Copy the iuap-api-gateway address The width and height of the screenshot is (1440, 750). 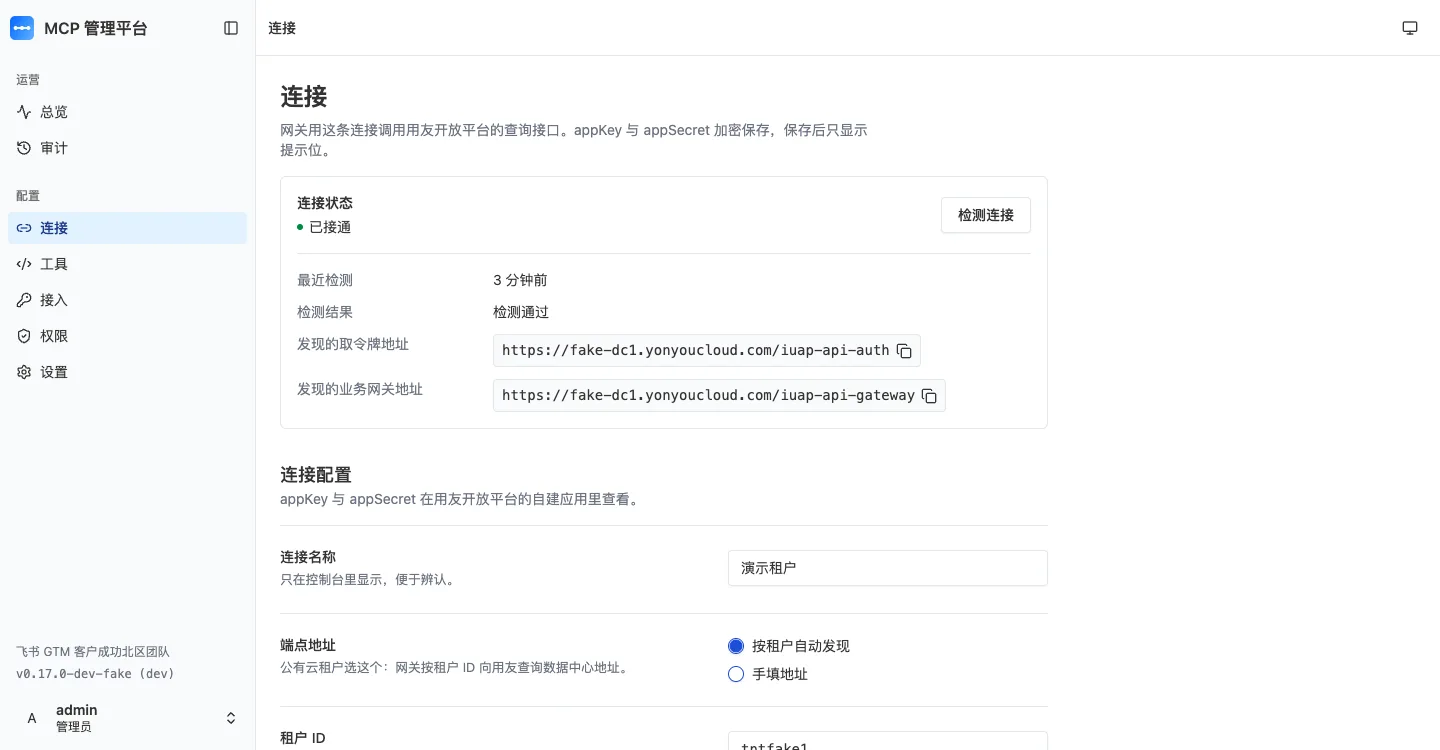coord(929,395)
